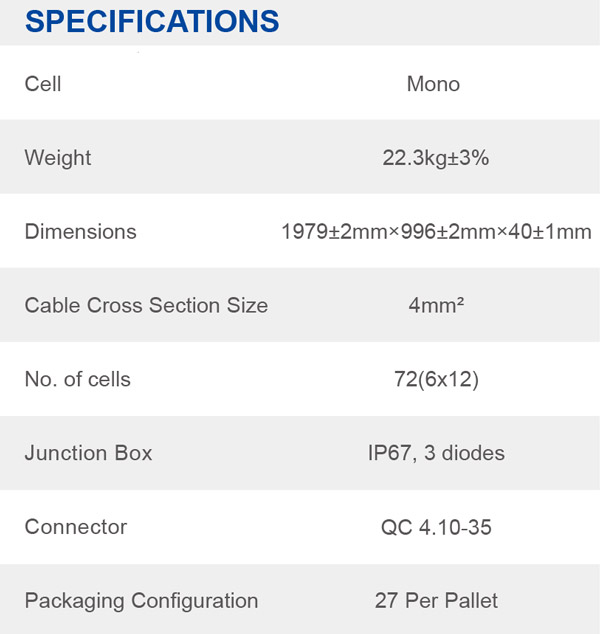Select the Packaging Configuration label

coord(141,601)
